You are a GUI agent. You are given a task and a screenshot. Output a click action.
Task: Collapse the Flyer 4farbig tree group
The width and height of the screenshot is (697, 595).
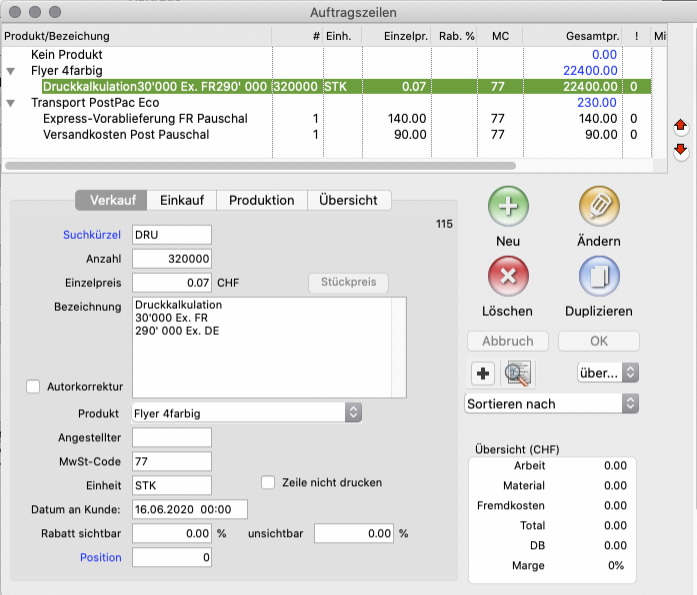(x=11, y=71)
